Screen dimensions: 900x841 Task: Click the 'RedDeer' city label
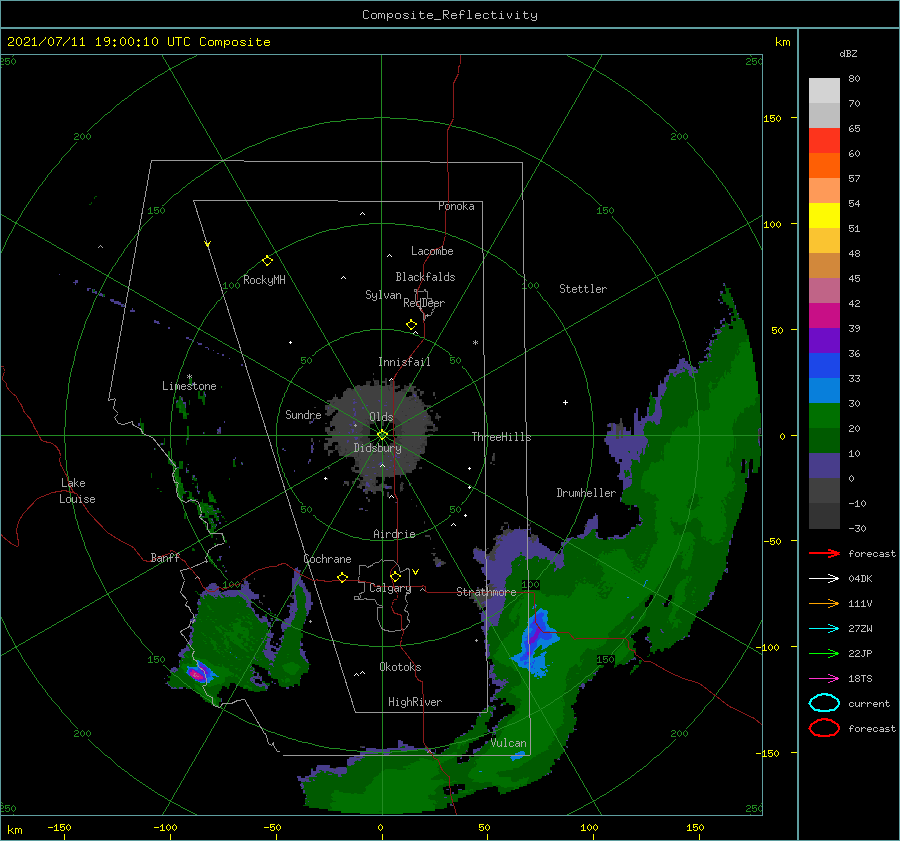coord(424,303)
